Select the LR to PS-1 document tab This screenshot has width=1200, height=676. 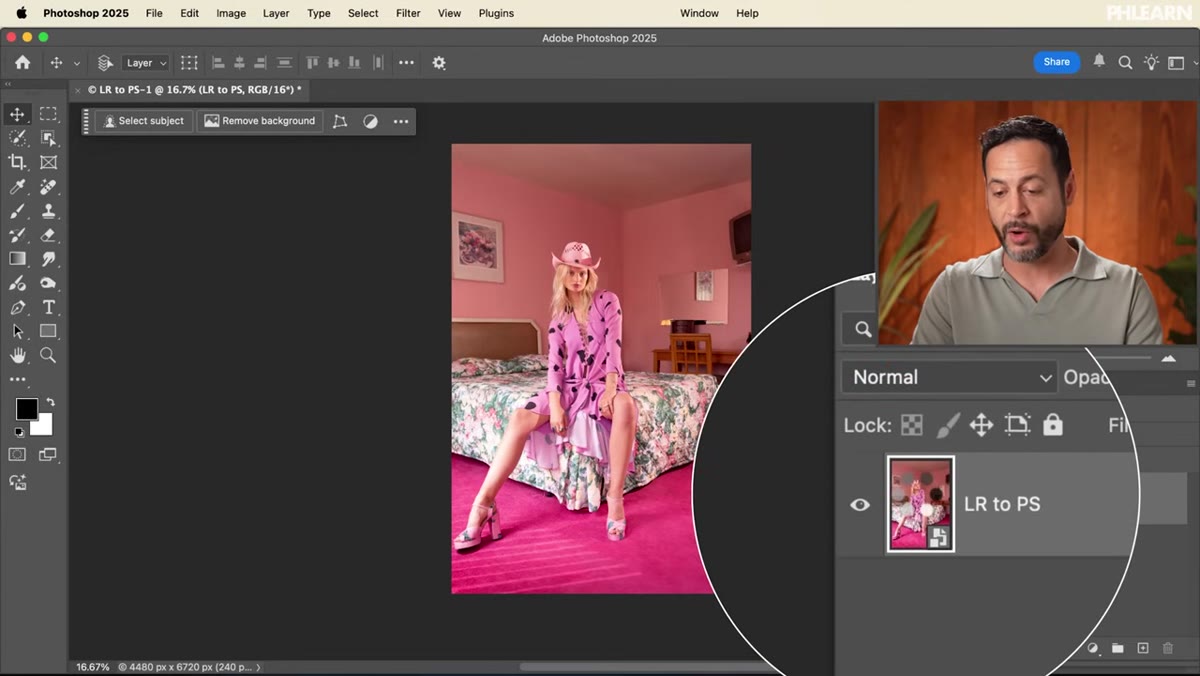click(194, 89)
